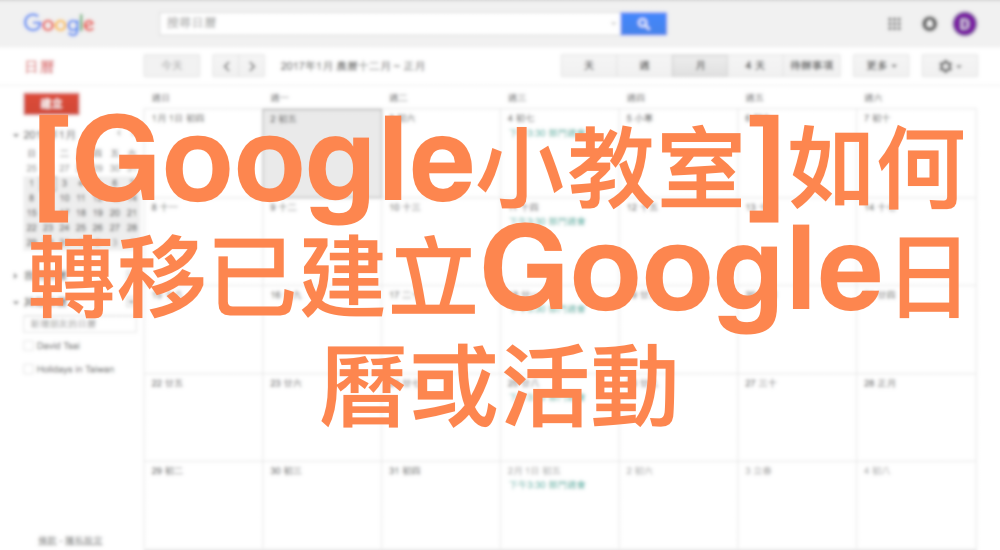This screenshot has width=1000, height=550.
Task: Switch to 待辦事項 agenda view
Action: [811, 66]
